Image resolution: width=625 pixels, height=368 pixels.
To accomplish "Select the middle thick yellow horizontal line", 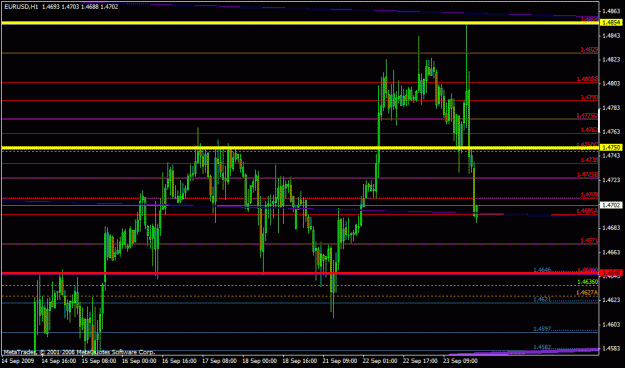I will point(300,148).
